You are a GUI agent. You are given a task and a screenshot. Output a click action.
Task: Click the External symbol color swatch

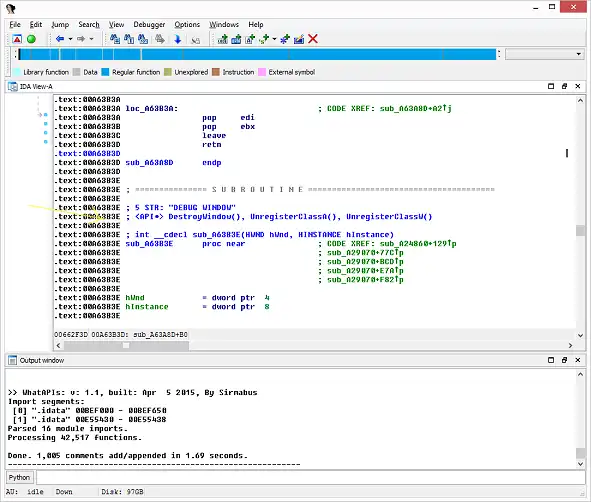pyautogui.click(x=262, y=72)
